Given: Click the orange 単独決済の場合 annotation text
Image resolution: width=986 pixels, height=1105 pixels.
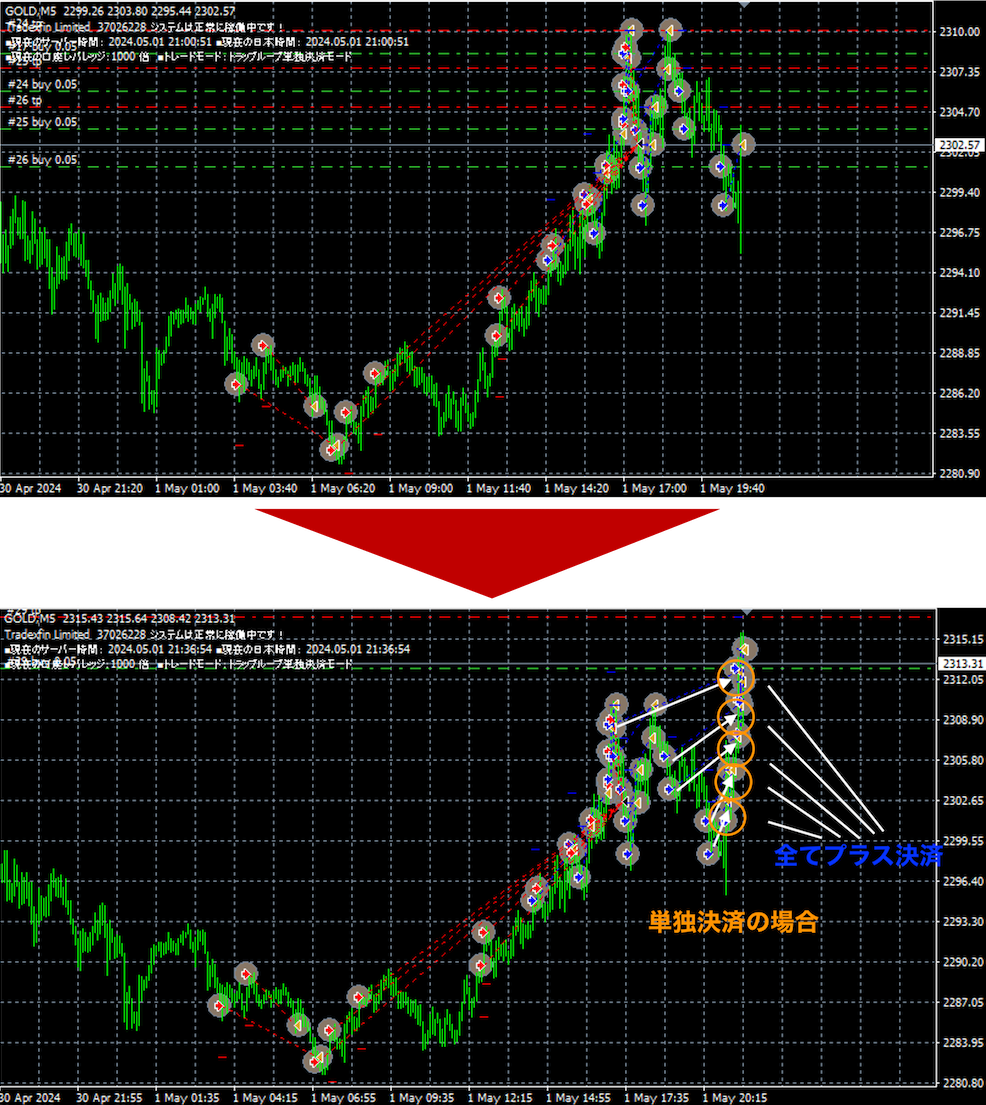Looking at the screenshot, I should pos(734,922).
